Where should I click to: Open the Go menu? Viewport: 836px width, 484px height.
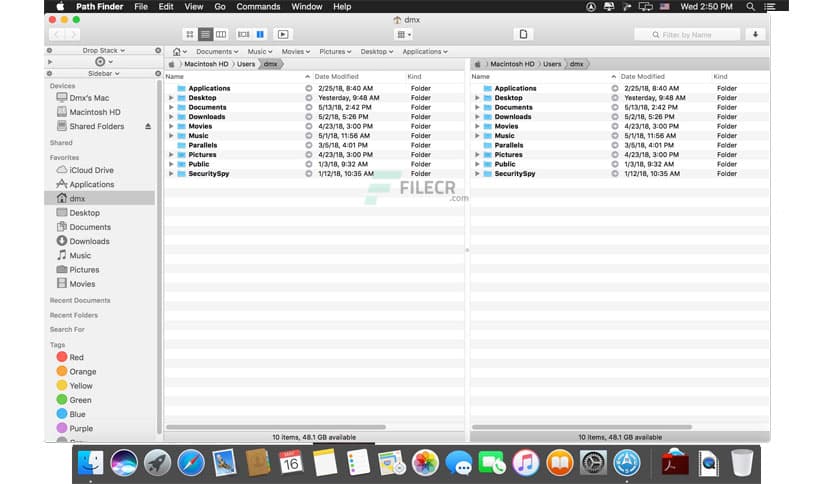(x=219, y=6)
